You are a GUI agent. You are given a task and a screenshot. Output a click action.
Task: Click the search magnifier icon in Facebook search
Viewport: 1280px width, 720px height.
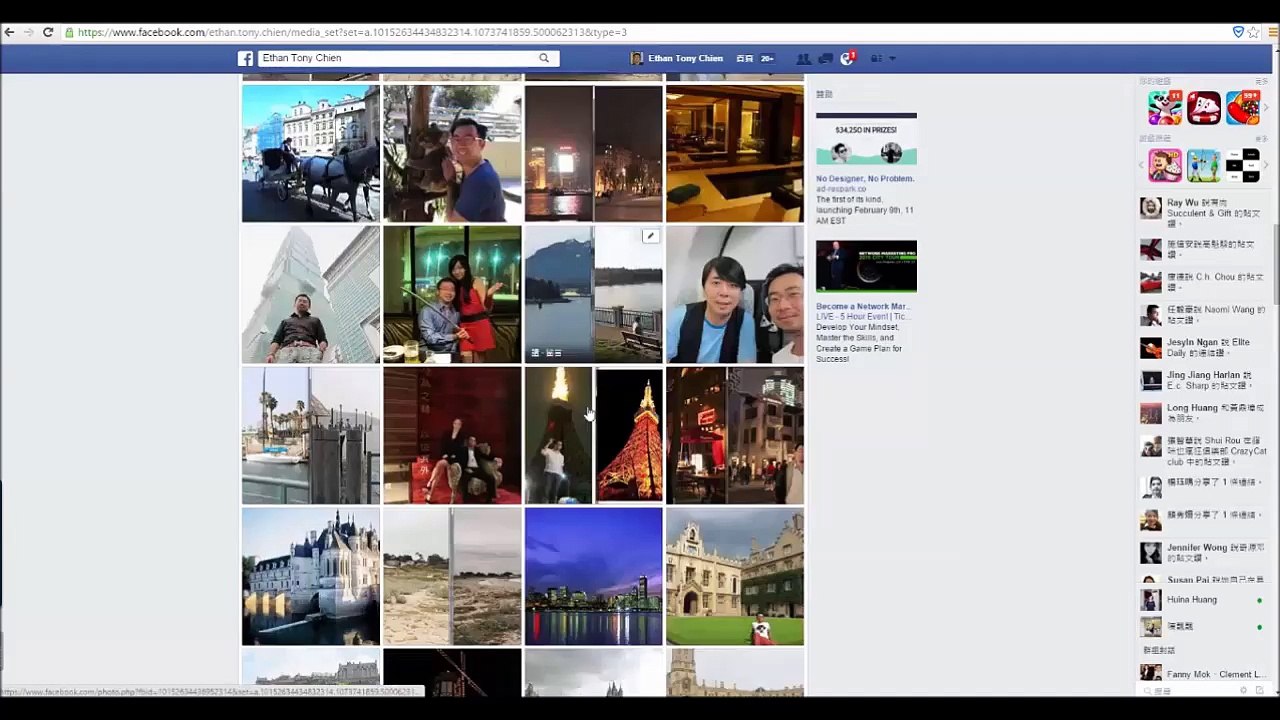coord(544,58)
